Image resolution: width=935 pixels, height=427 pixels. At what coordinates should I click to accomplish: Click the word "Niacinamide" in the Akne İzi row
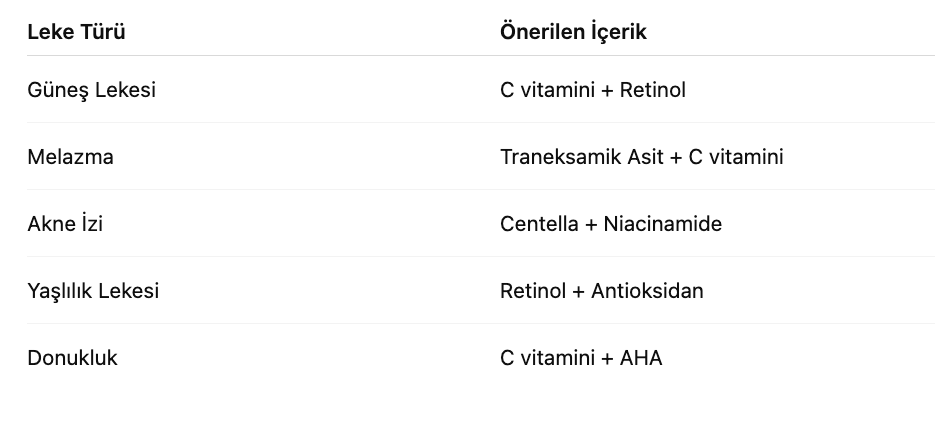click(x=662, y=224)
